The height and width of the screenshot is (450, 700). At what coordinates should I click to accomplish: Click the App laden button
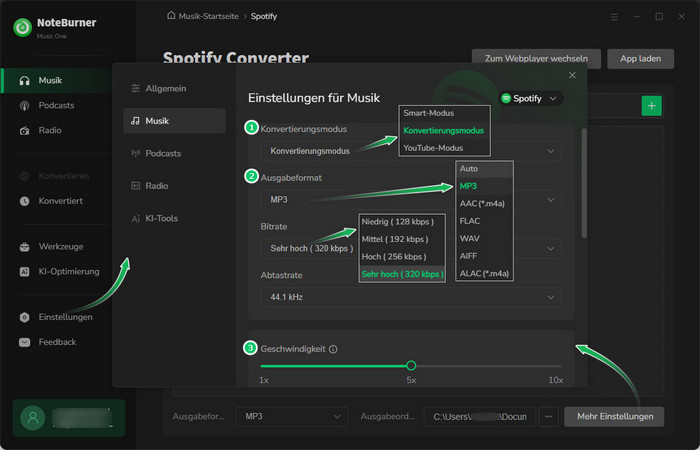coord(640,58)
